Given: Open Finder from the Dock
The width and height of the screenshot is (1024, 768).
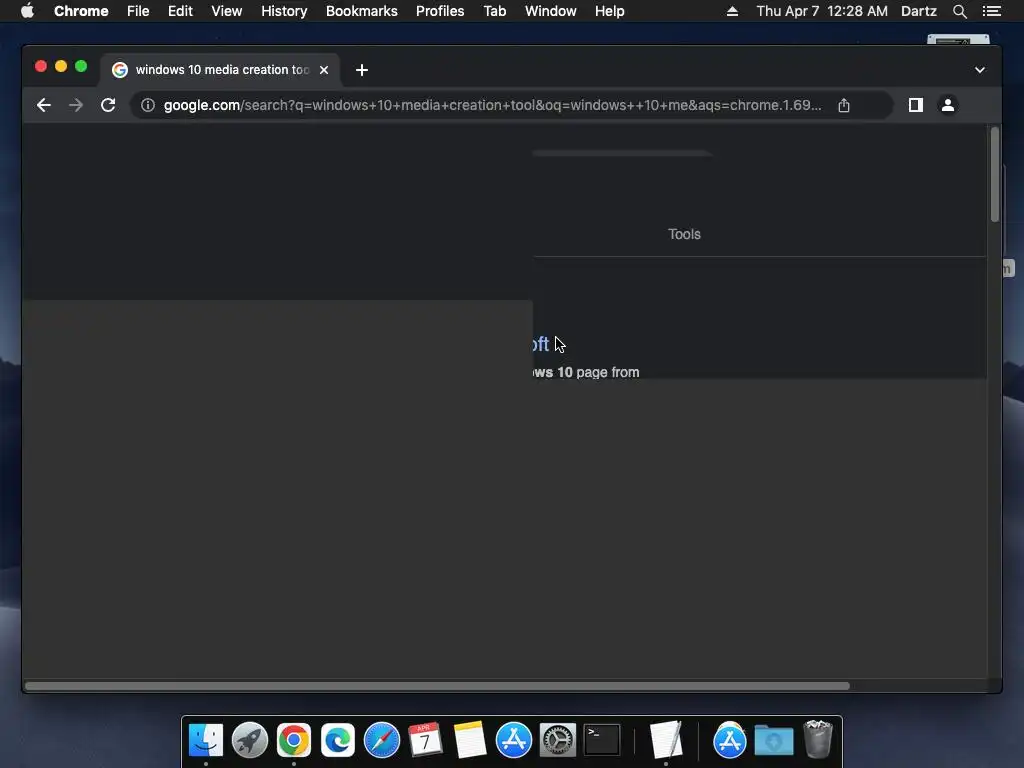Looking at the screenshot, I should coord(206,740).
